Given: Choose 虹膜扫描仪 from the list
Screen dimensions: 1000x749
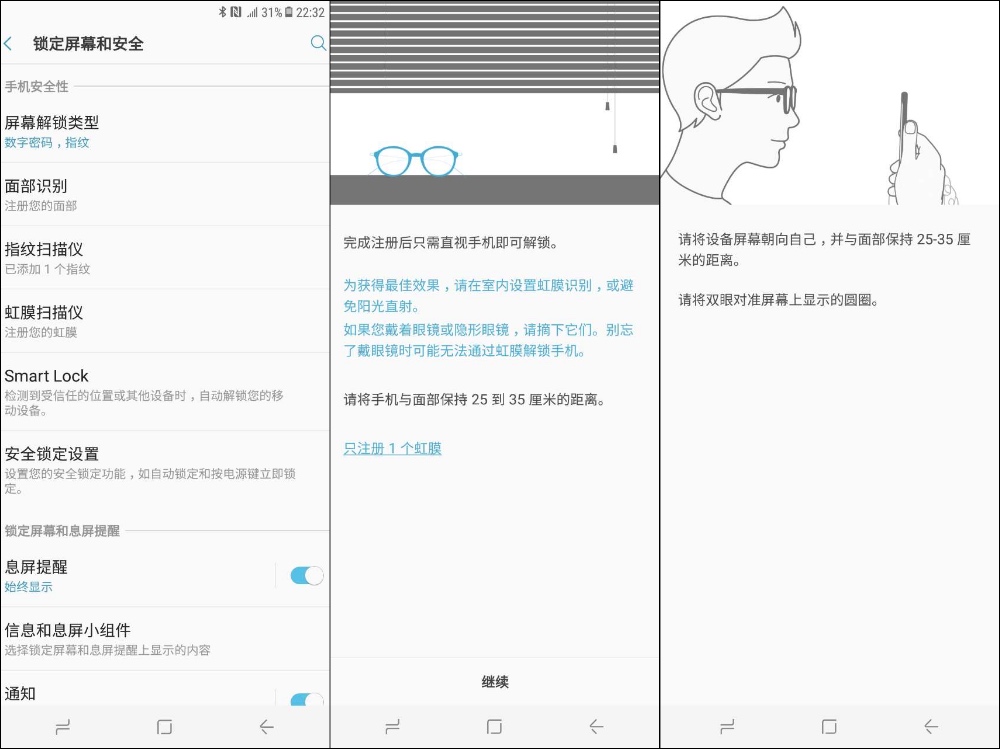Looking at the screenshot, I should click(x=150, y=321).
